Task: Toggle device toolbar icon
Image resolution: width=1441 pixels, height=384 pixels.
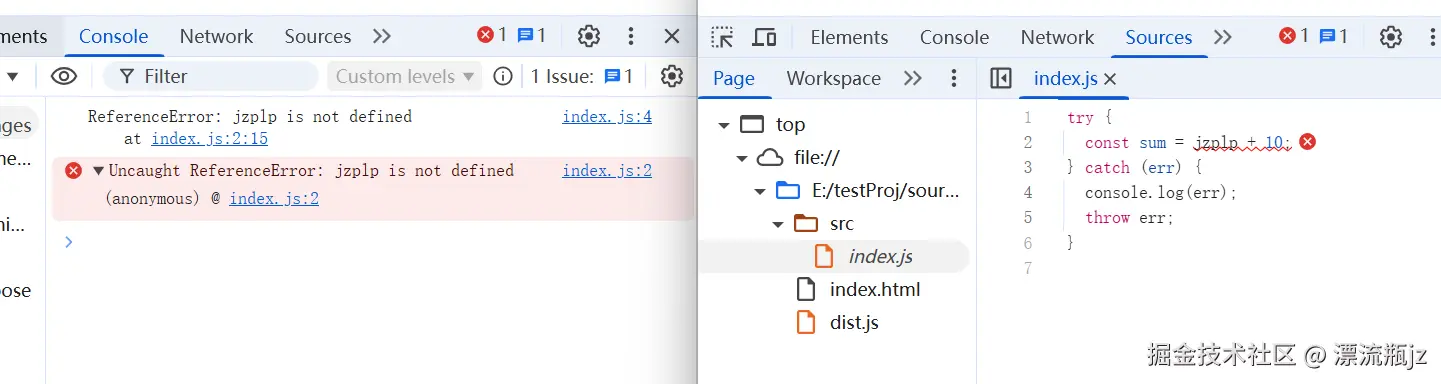Action: pyautogui.click(x=764, y=37)
